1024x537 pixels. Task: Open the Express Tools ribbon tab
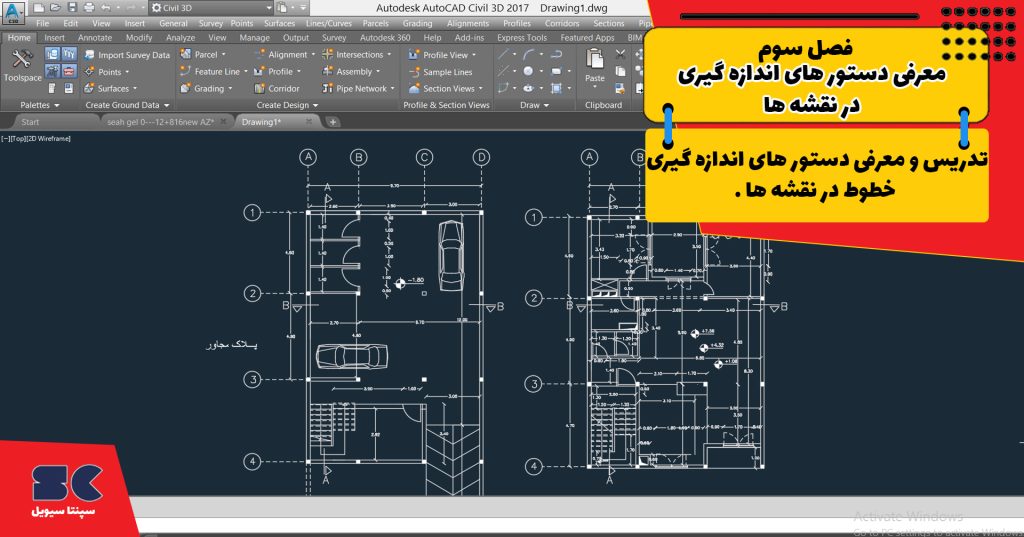coord(522,38)
